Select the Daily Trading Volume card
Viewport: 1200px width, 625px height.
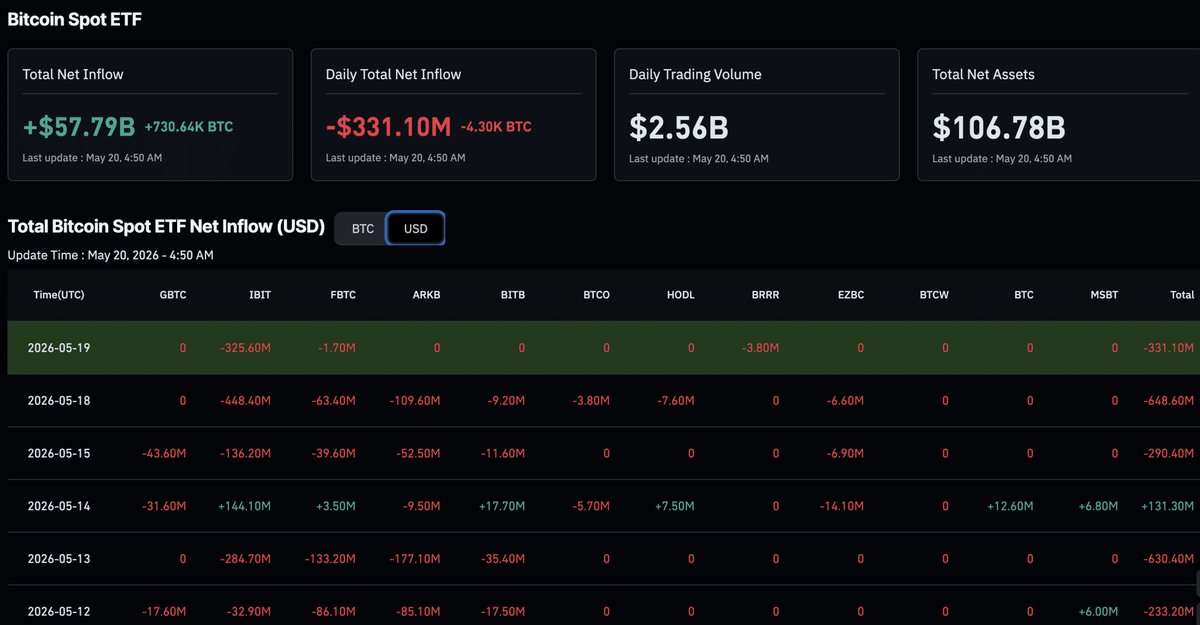[x=756, y=115]
